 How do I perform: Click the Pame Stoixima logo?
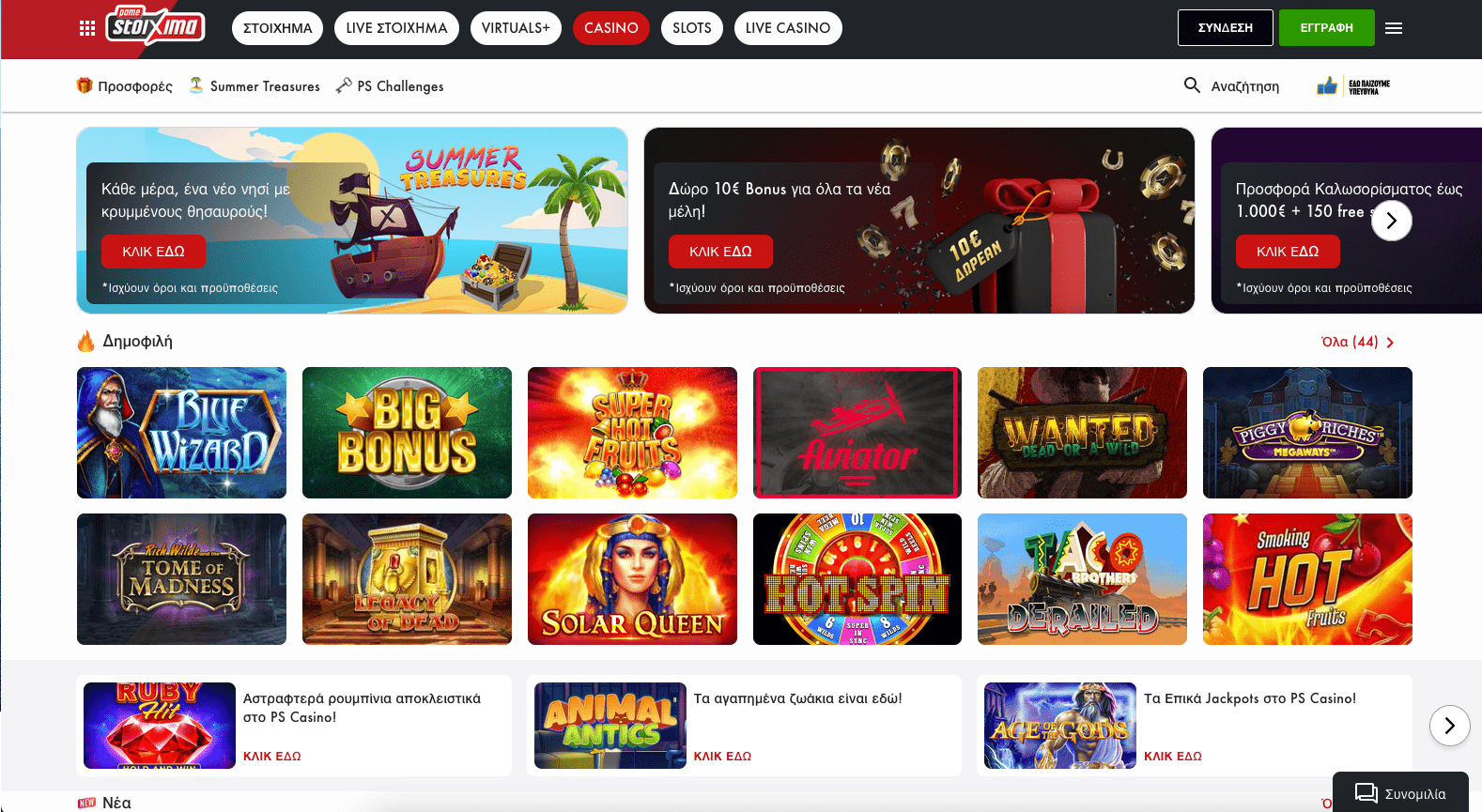click(156, 25)
